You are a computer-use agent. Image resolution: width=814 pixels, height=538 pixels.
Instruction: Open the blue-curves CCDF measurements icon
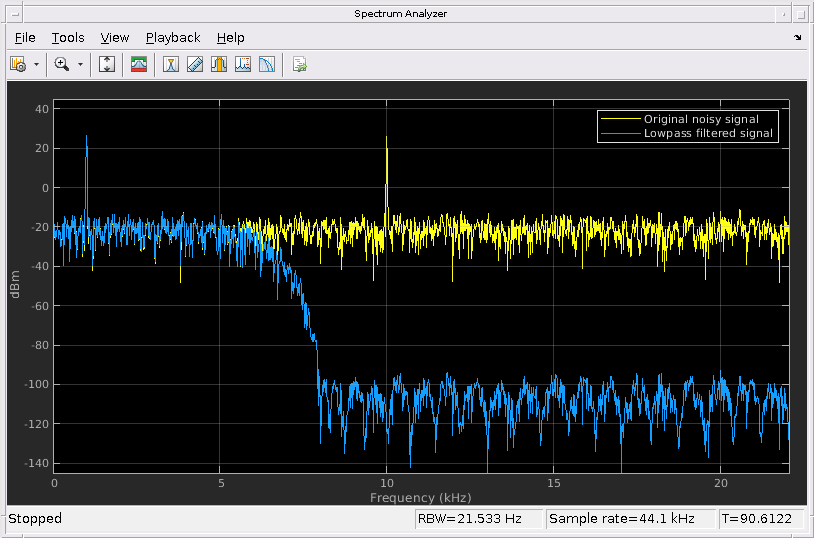tap(267, 64)
